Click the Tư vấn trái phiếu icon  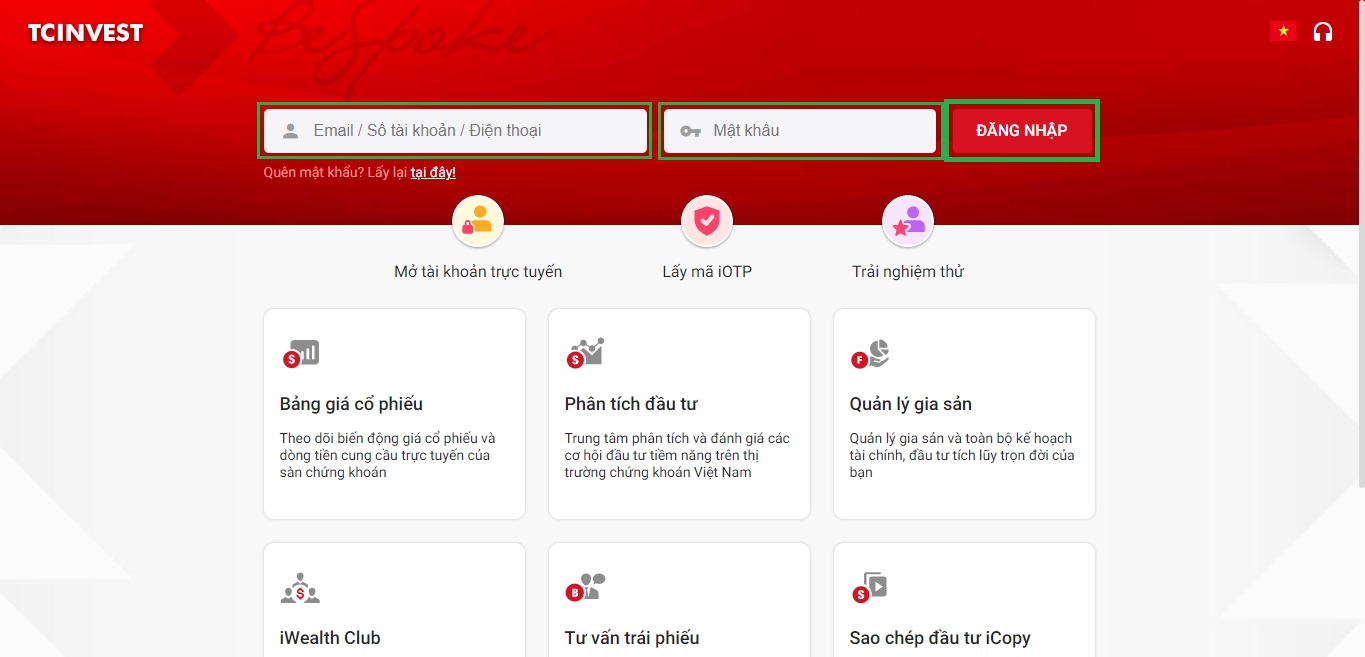[x=586, y=587]
